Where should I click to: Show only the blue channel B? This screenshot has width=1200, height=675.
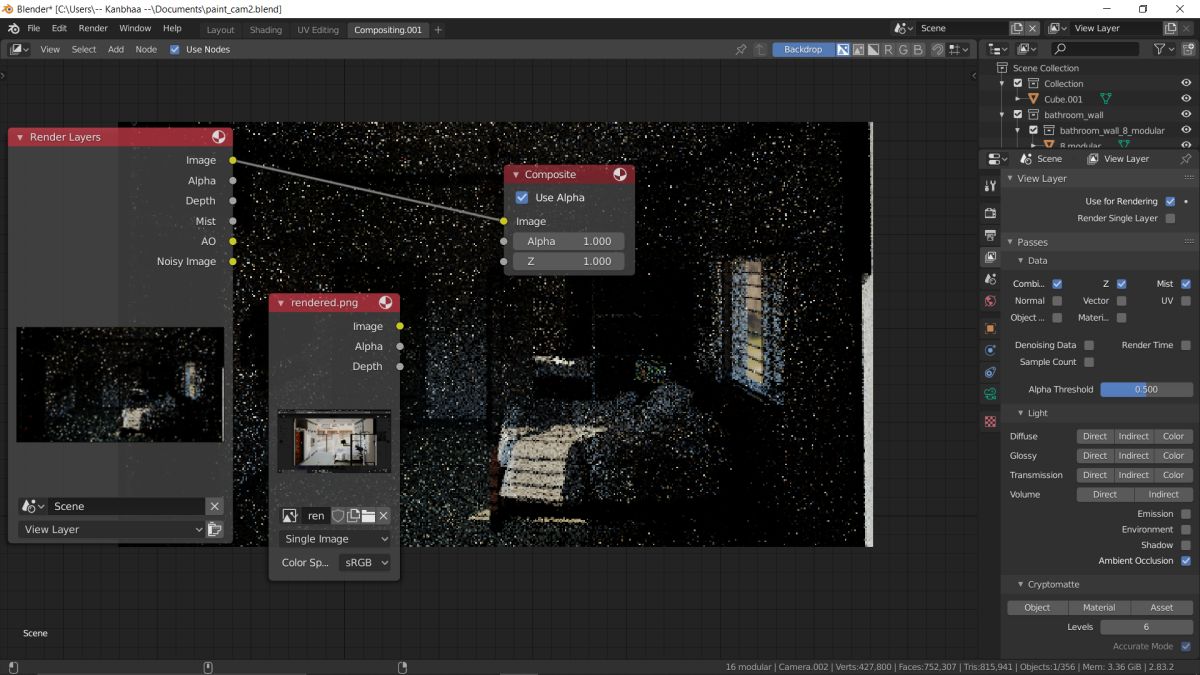(x=918, y=49)
